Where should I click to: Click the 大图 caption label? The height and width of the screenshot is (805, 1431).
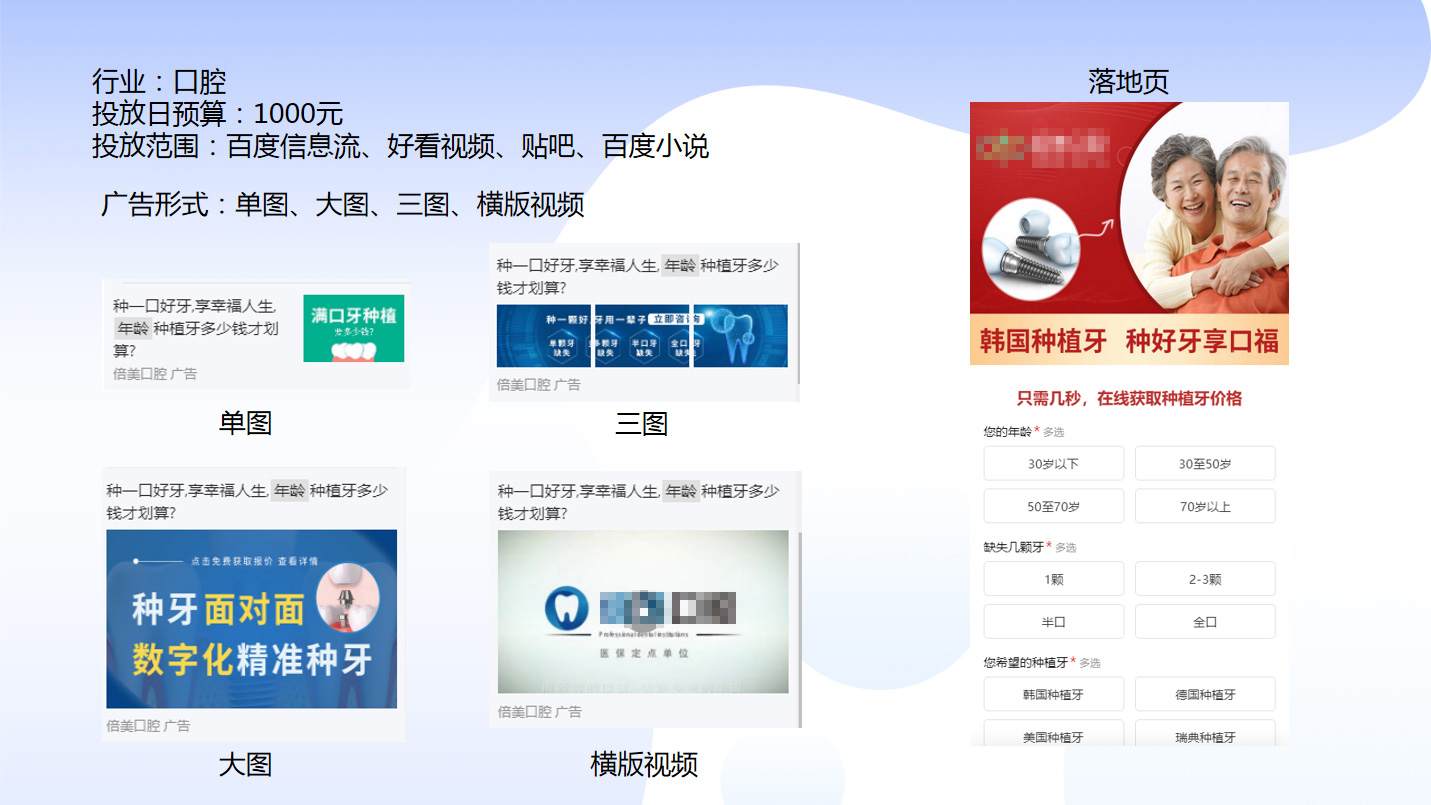pos(245,765)
